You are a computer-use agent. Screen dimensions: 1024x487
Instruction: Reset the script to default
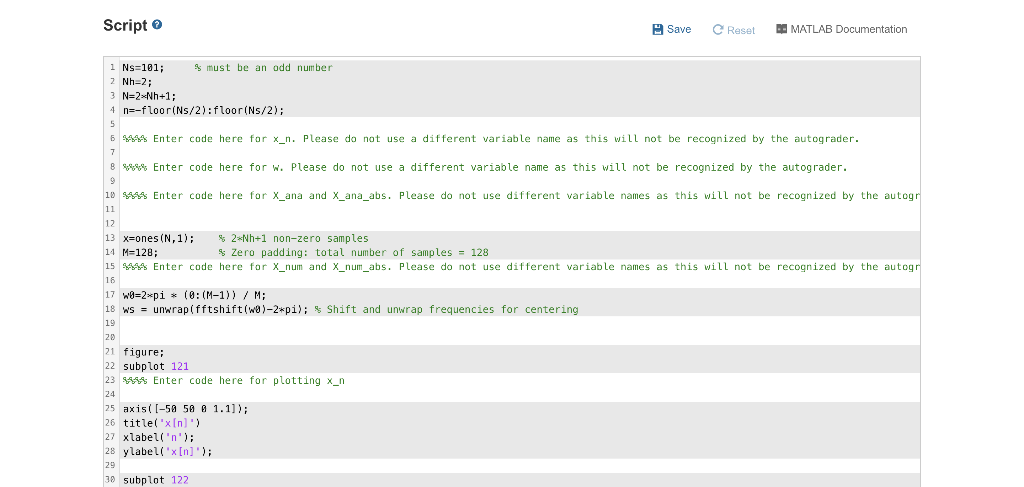click(x=733, y=30)
